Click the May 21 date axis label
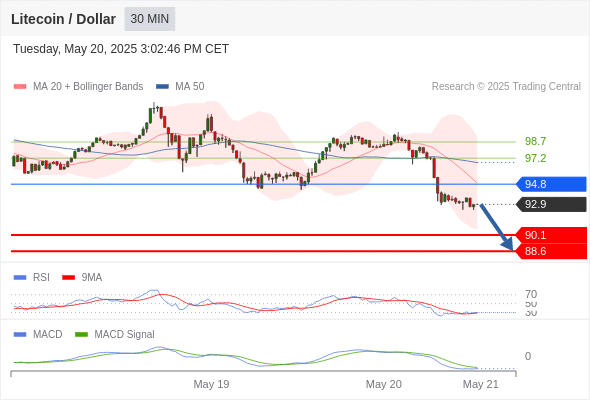The width and height of the screenshot is (590, 400). tap(481, 384)
